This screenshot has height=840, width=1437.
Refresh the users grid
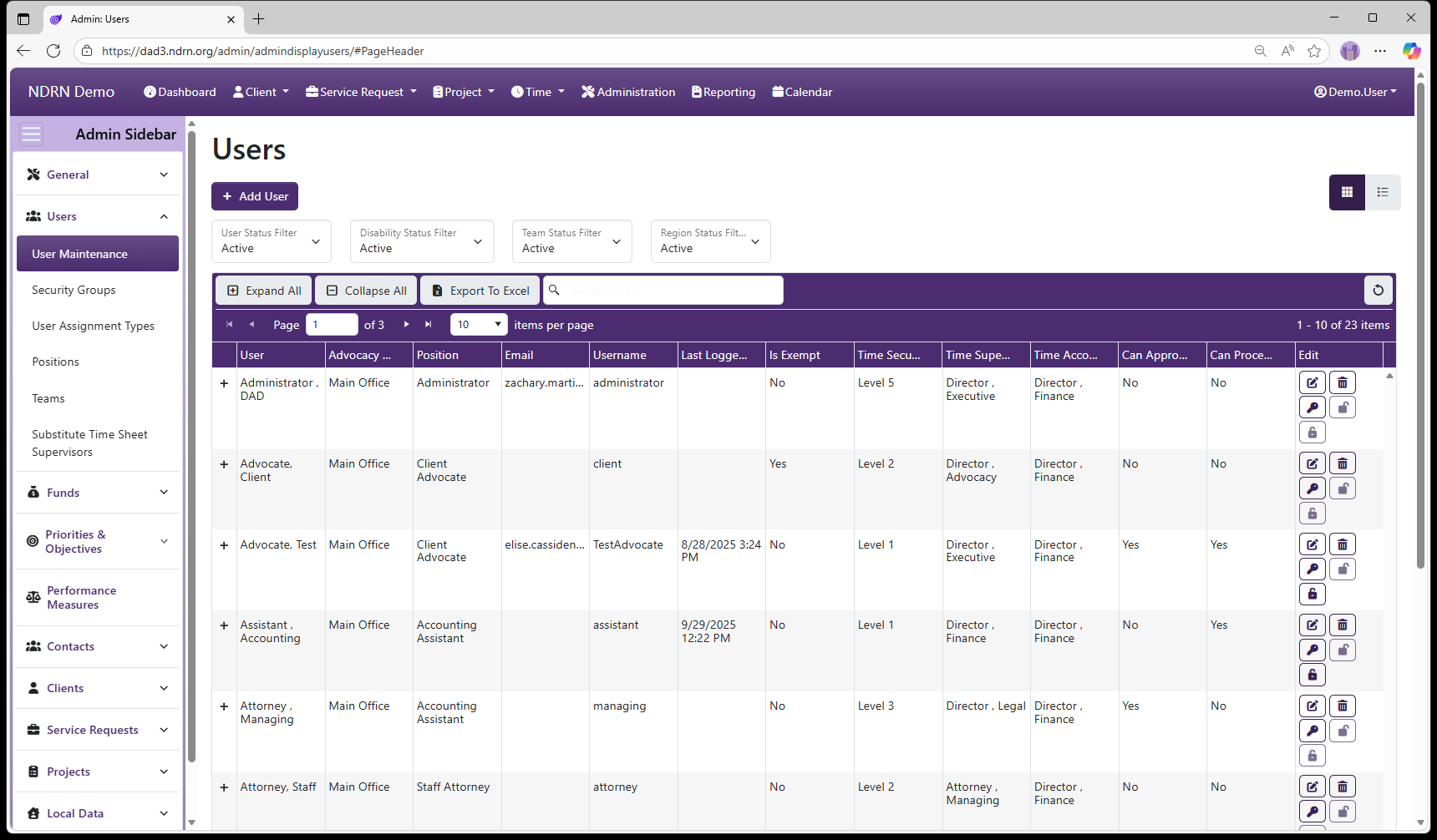pos(1379,291)
